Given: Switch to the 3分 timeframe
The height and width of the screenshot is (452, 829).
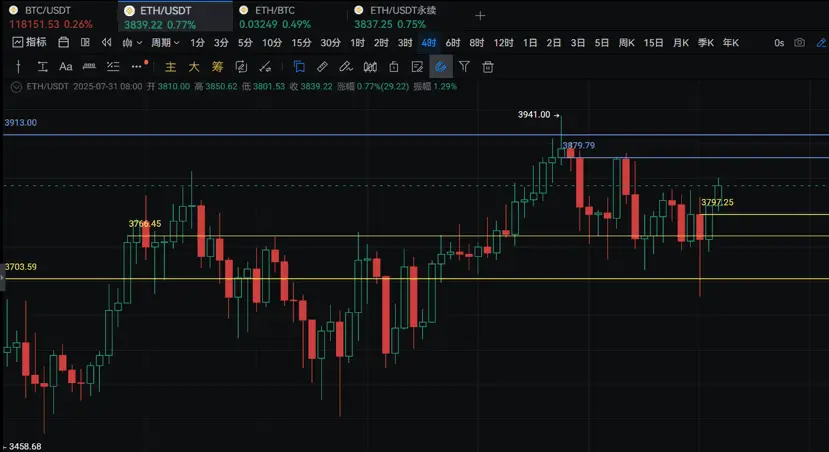Looking at the screenshot, I should pyautogui.click(x=221, y=43).
